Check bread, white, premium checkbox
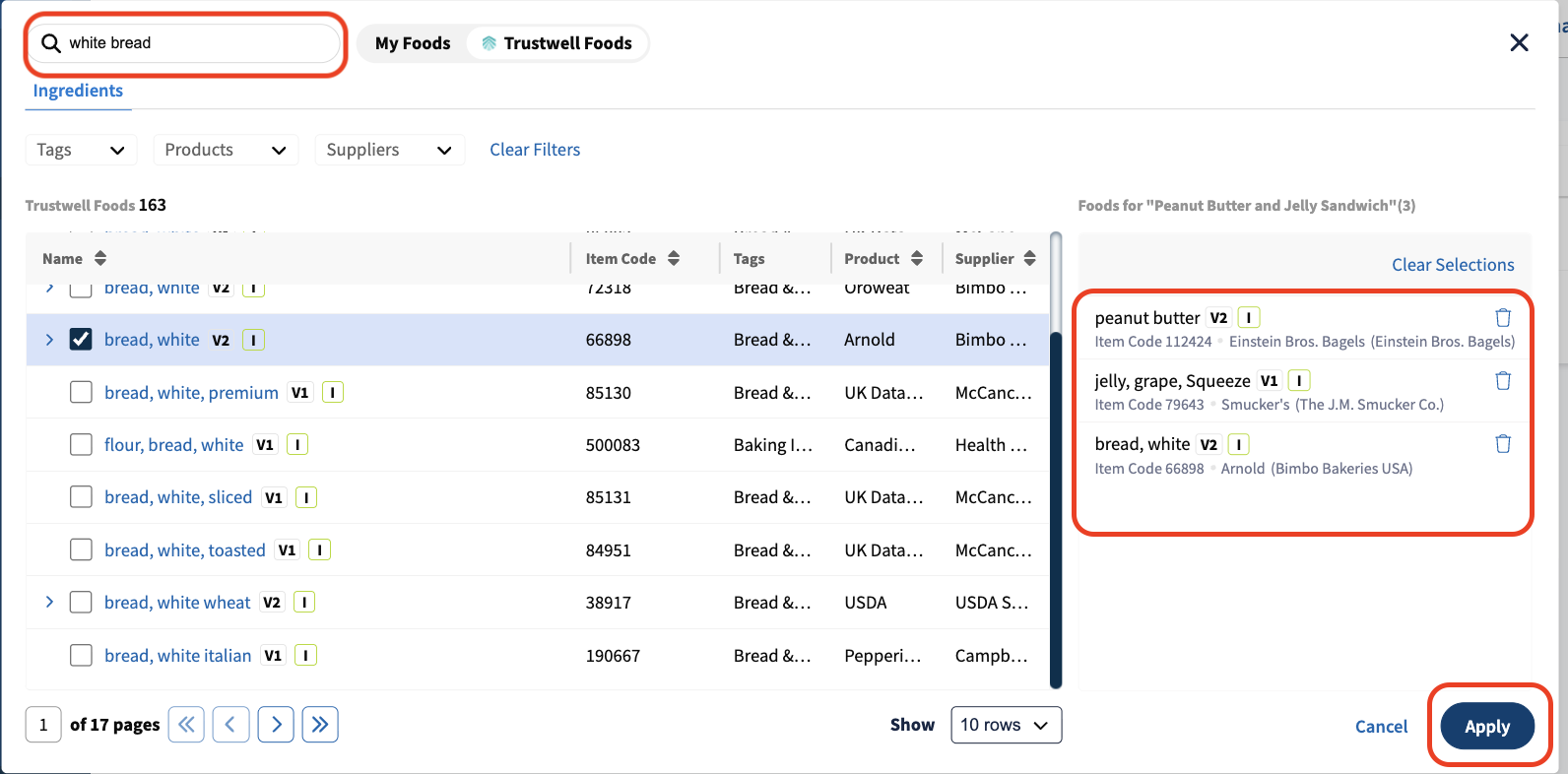1568x774 pixels. point(81,392)
